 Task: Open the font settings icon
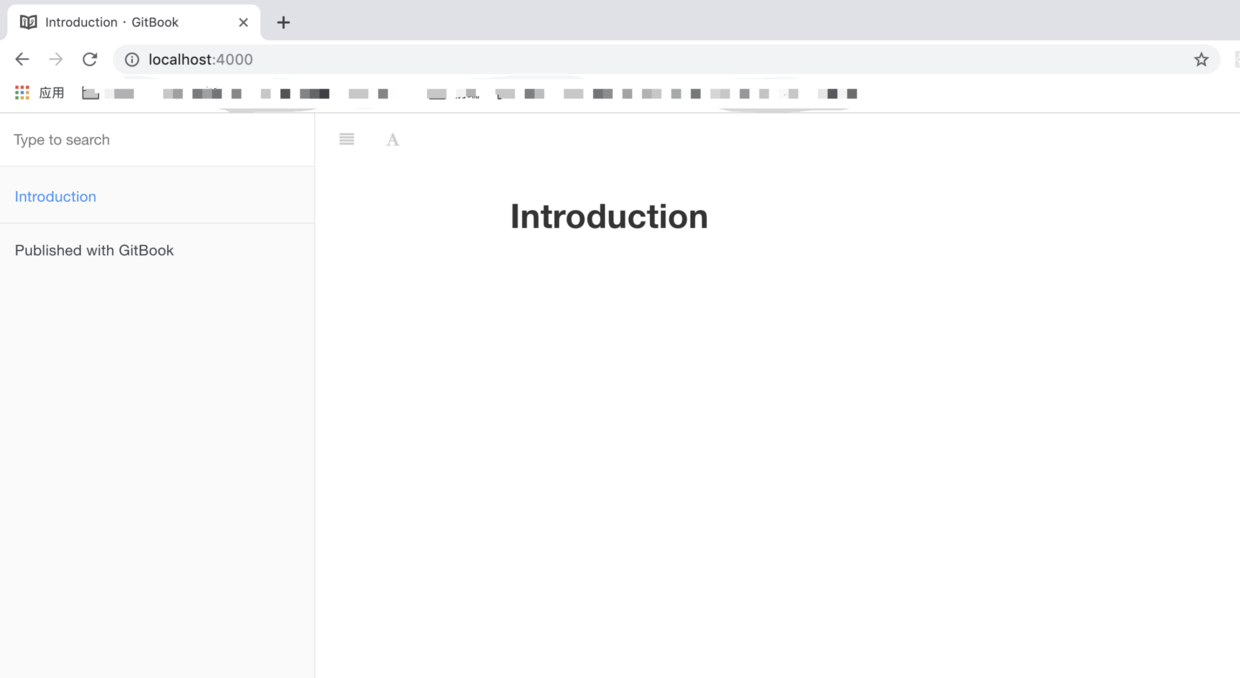(393, 140)
